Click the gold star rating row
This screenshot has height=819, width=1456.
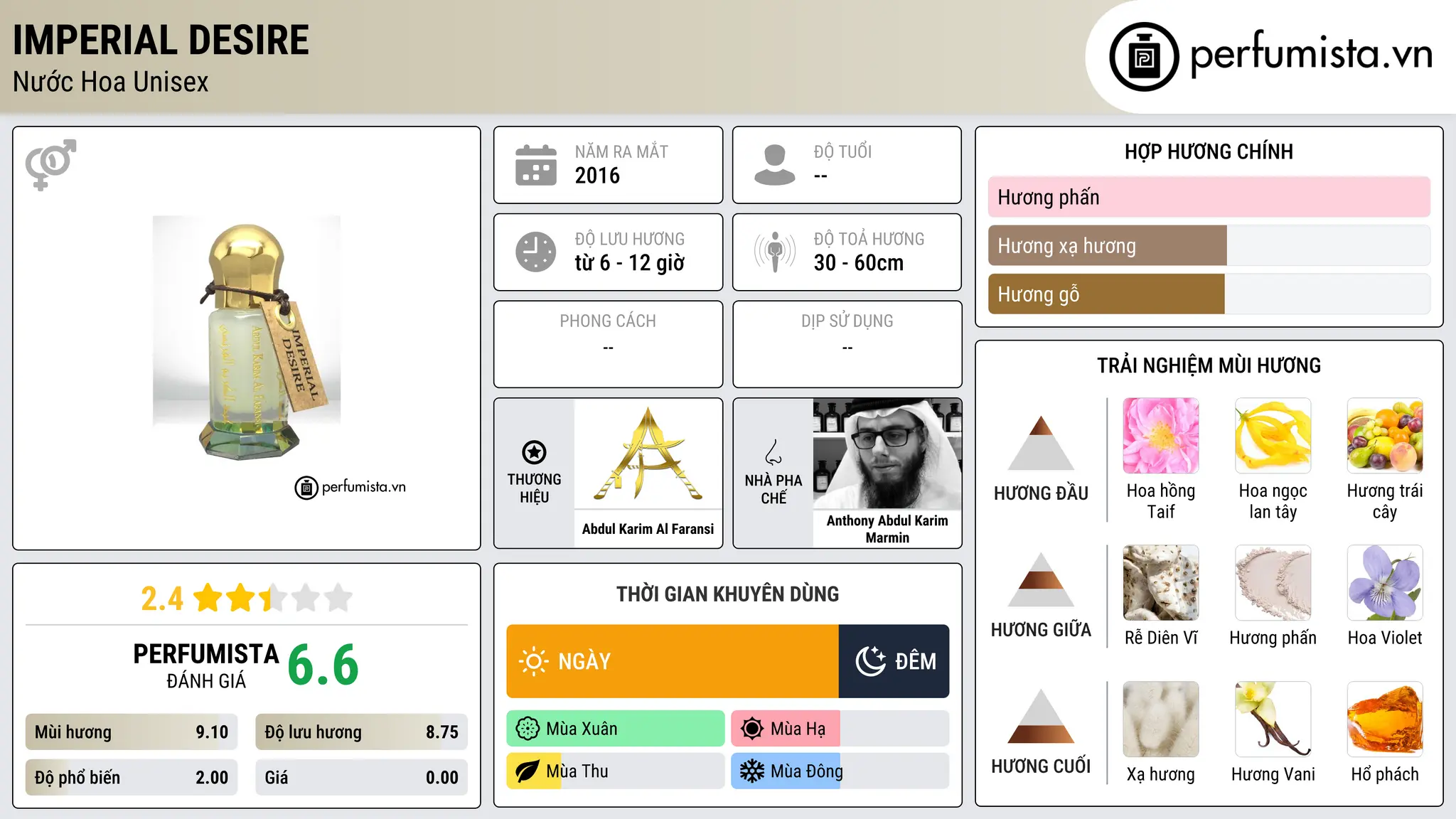272,598
